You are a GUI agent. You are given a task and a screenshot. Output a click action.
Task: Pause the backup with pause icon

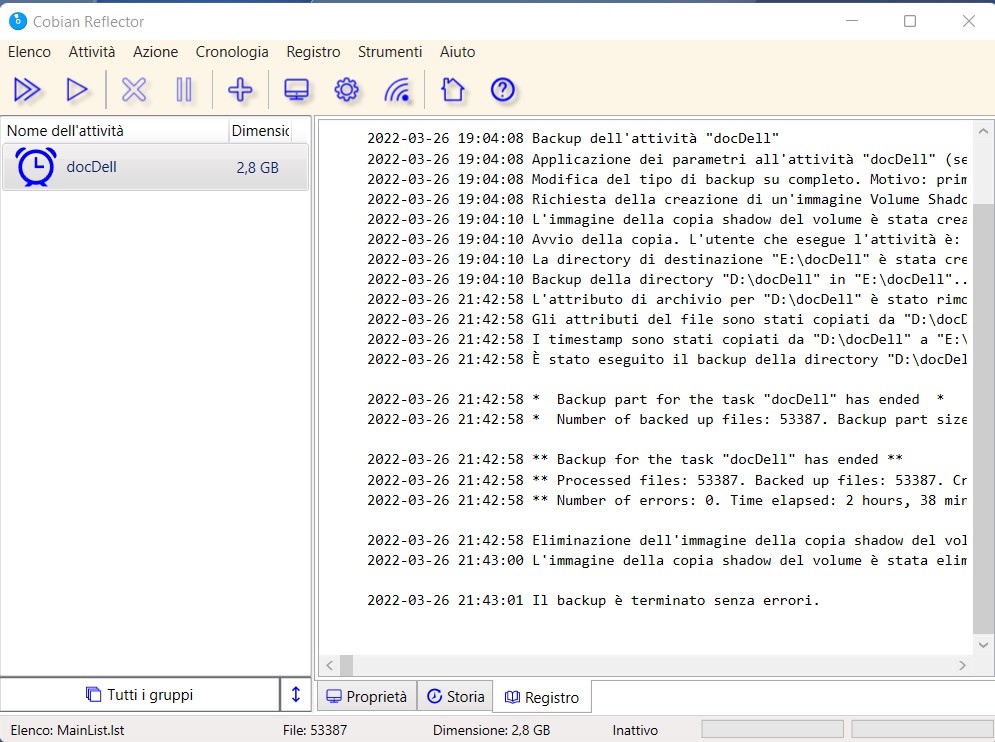(x=184, y=89)
